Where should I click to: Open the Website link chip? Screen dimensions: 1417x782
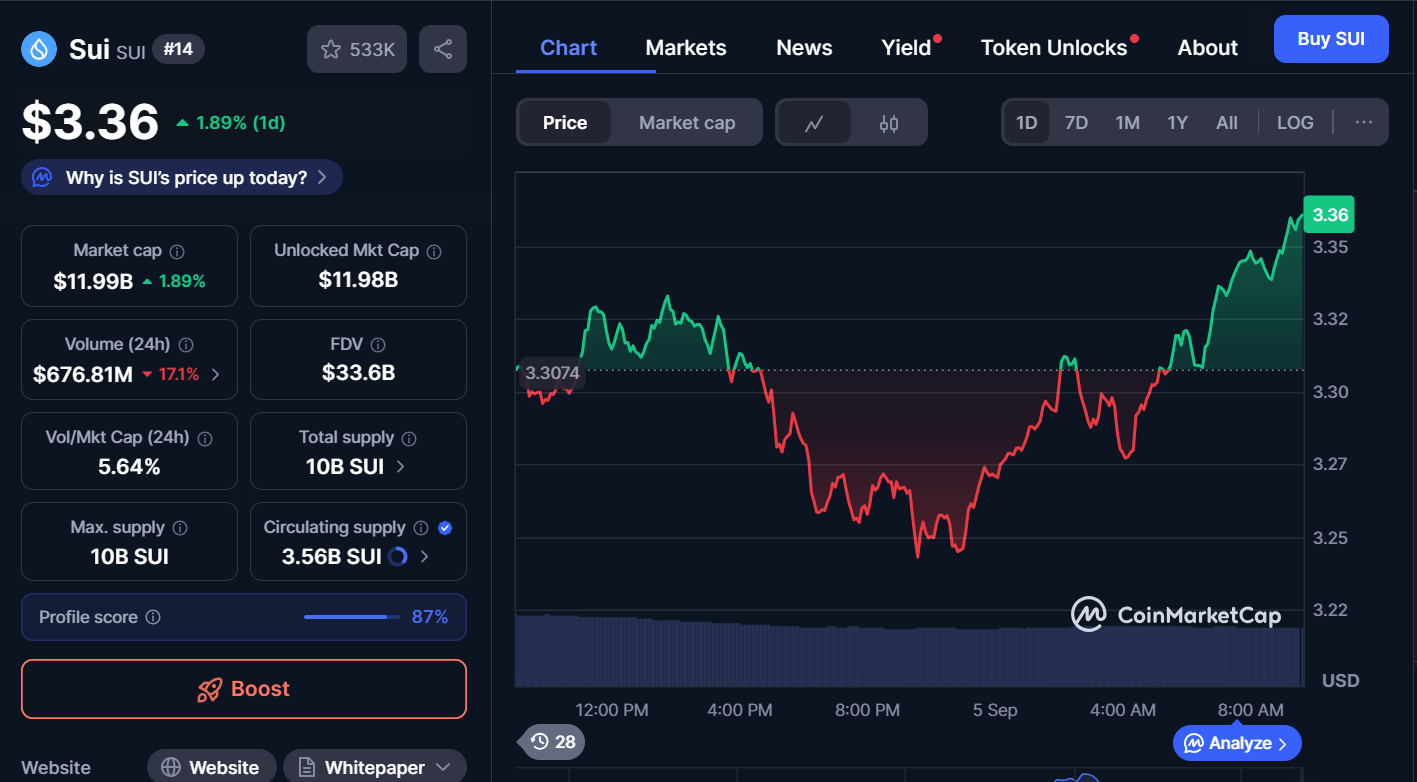[212, 767]
